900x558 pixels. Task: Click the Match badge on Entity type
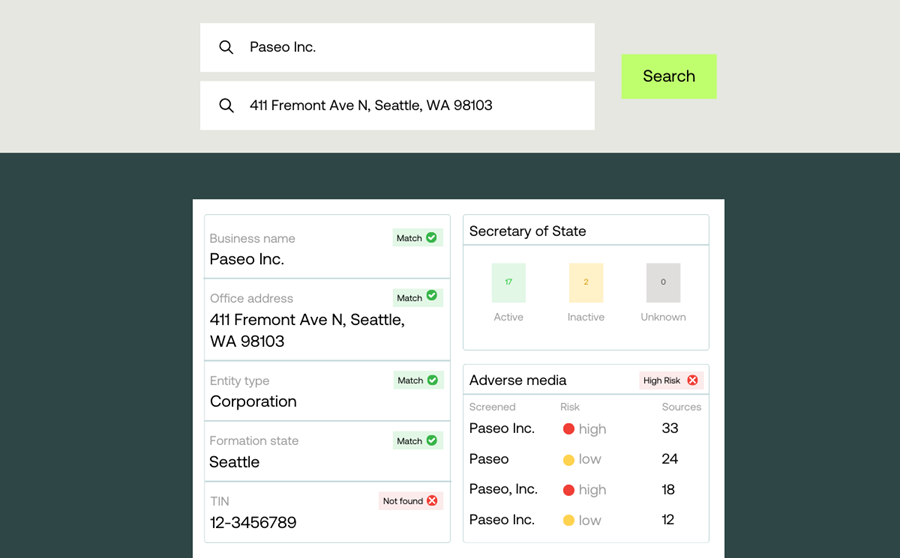pos(418,380)
